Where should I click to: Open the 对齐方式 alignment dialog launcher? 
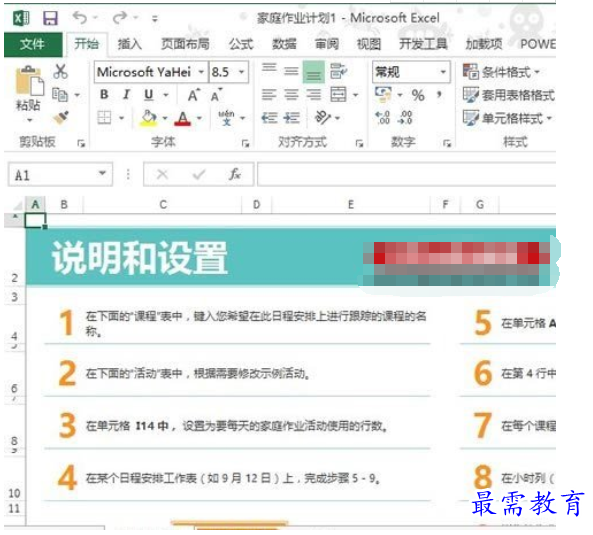pos(359,143)
